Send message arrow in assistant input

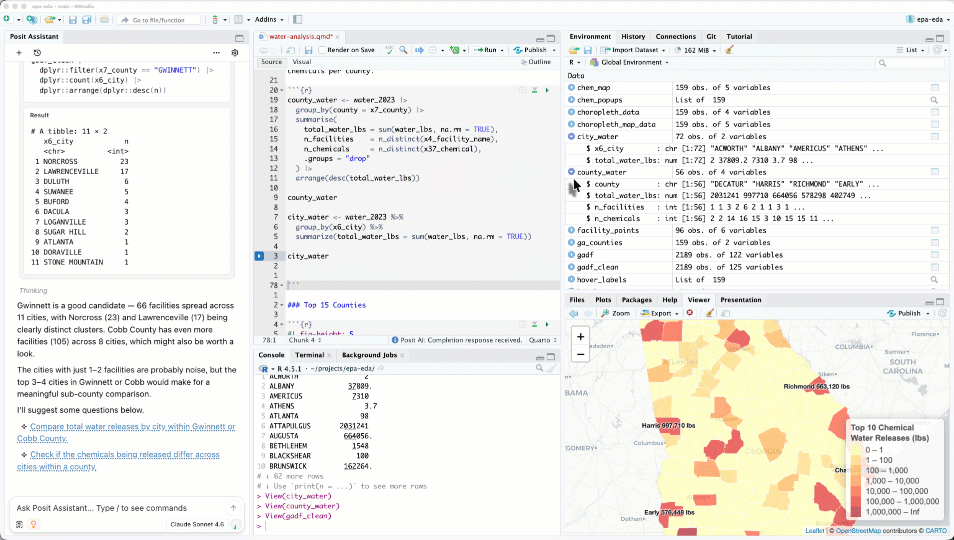coord(233,508)
